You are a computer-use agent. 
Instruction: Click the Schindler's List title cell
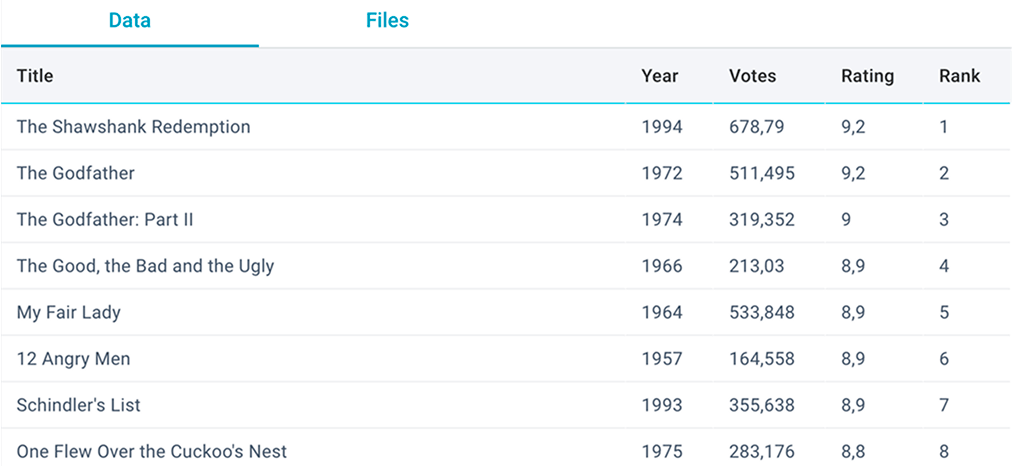79,405
